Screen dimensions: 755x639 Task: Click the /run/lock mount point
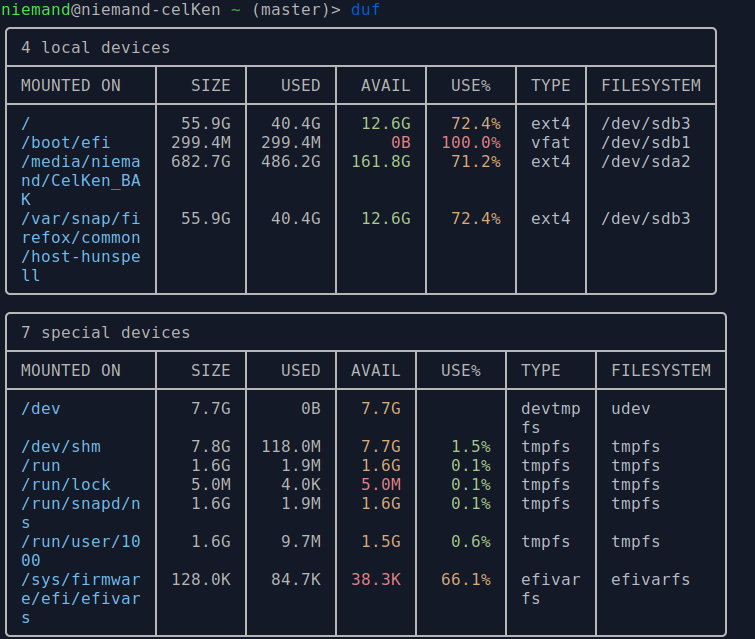(x=65, y=485)
